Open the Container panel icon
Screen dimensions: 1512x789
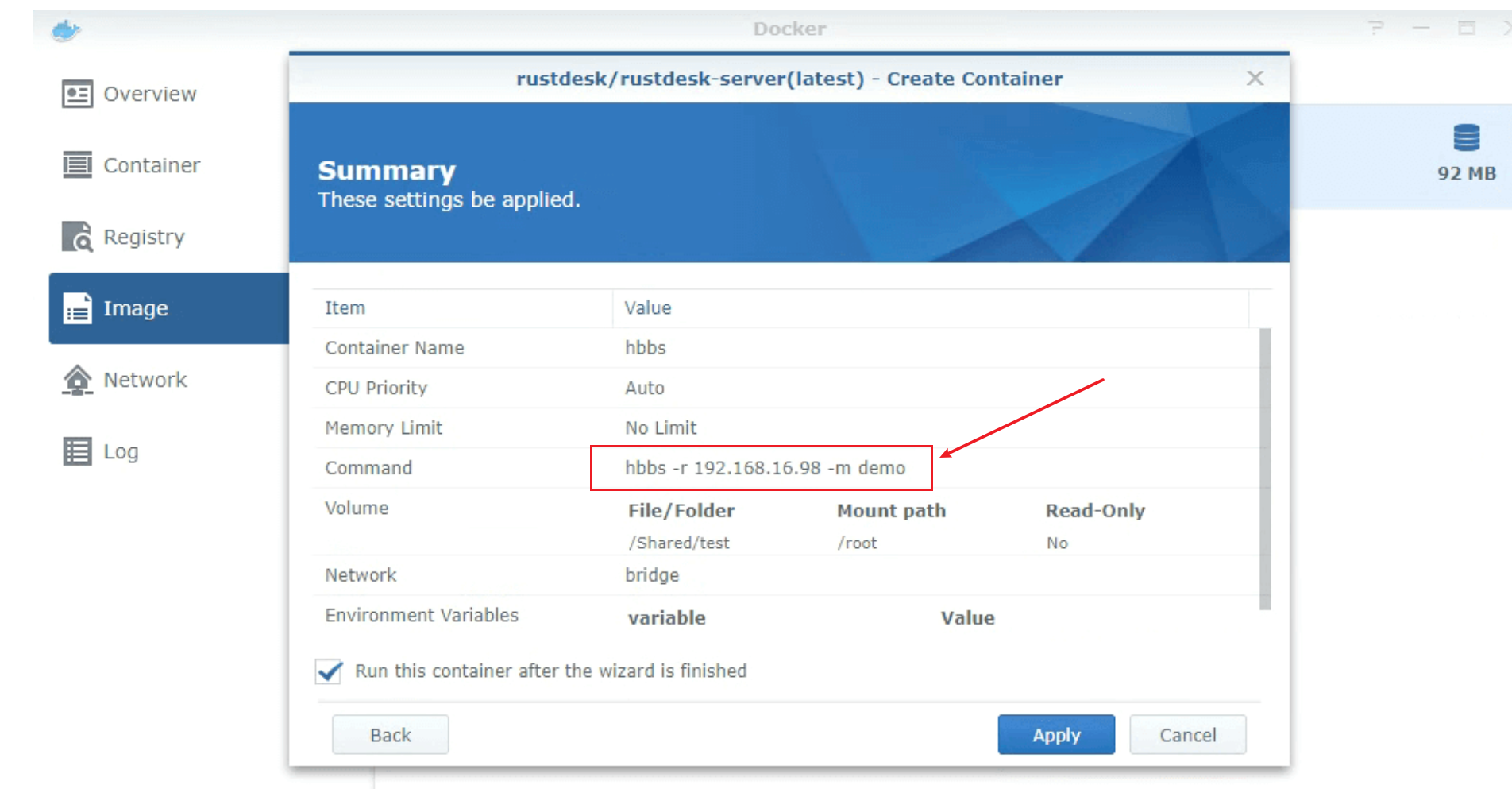(77, 164)
